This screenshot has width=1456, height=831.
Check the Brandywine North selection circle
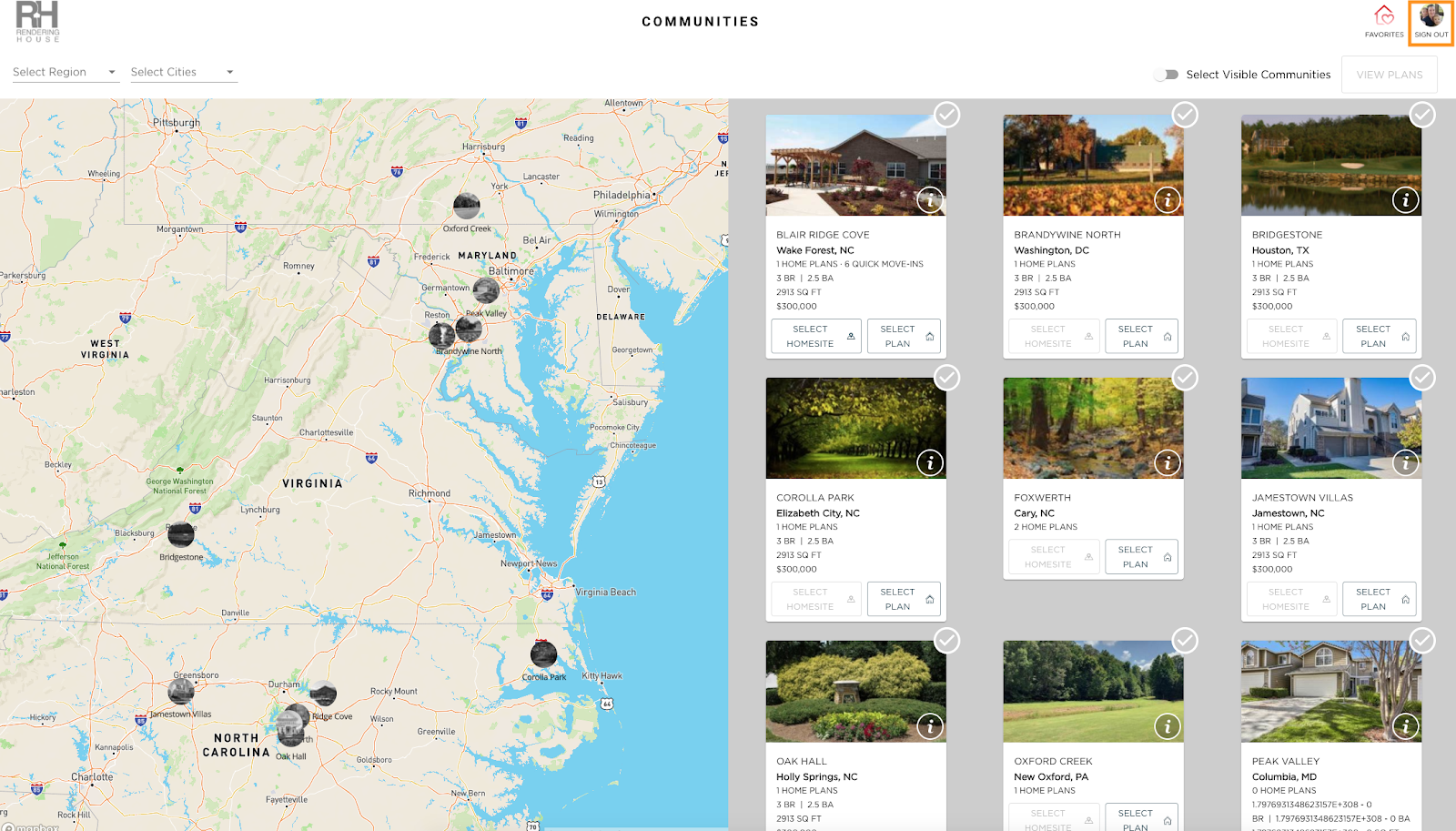1185,115
